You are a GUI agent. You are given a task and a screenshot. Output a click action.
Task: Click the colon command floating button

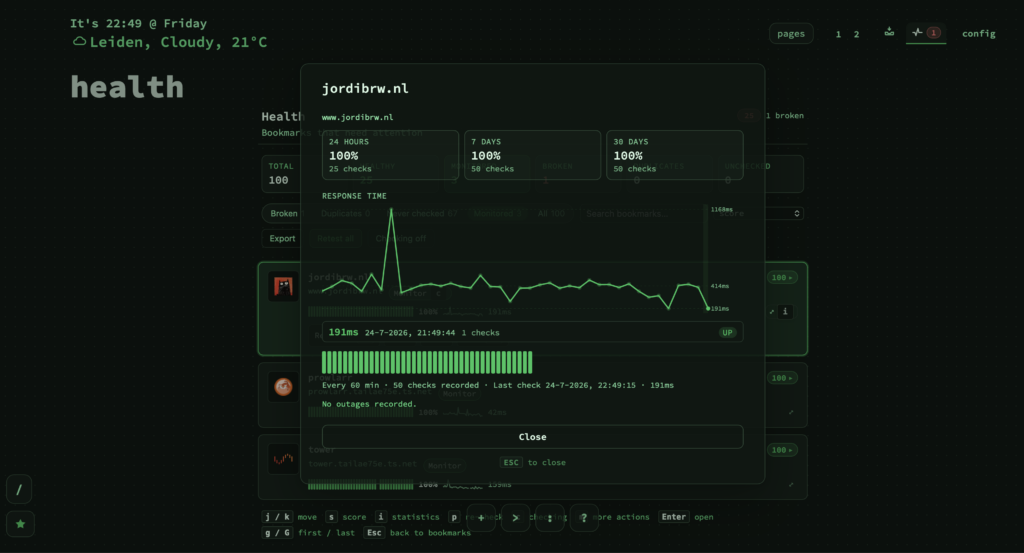(x=550, y=518)
